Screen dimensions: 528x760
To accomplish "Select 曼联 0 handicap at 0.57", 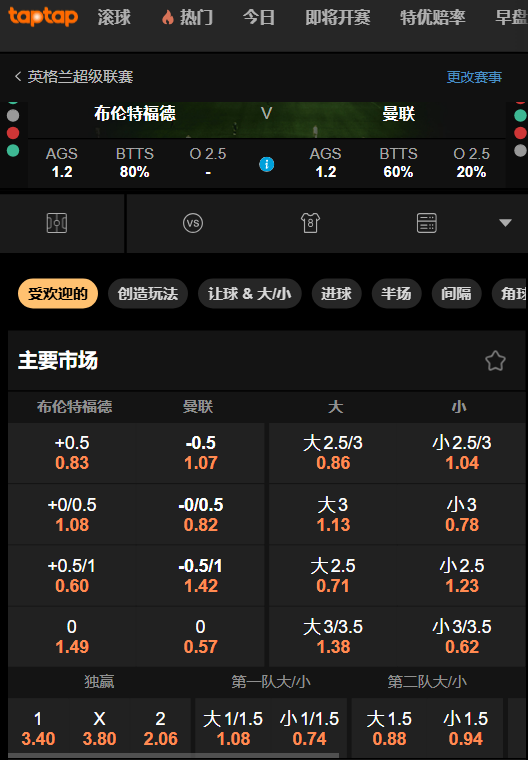I will [x=201, y=636].
